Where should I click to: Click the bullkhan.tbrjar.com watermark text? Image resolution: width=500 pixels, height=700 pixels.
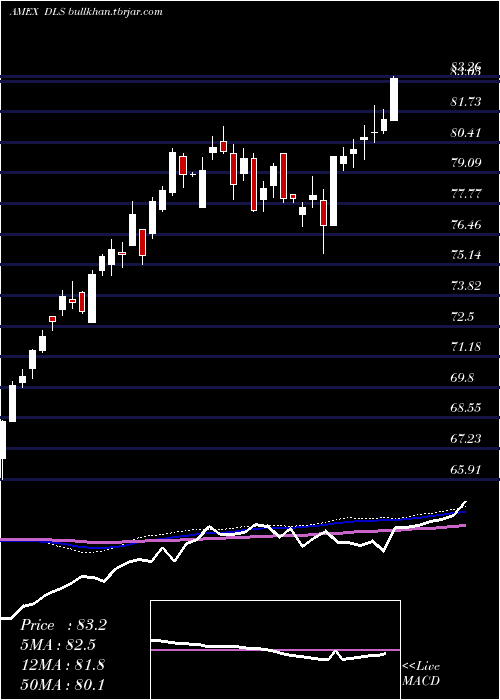[x=115, y=12]
